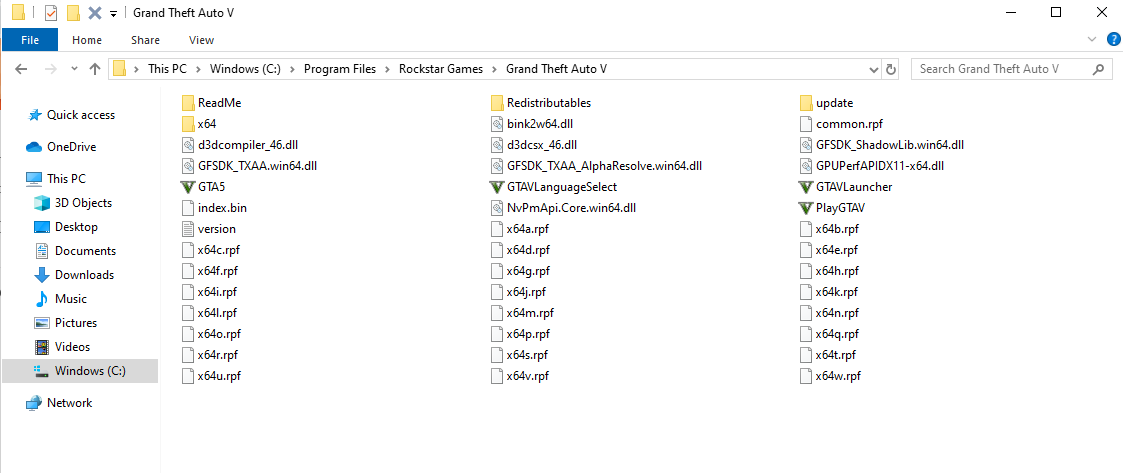1123x473 pixels.
Task: Select file d3dcsx_46.dll
Action: (542, 145)
